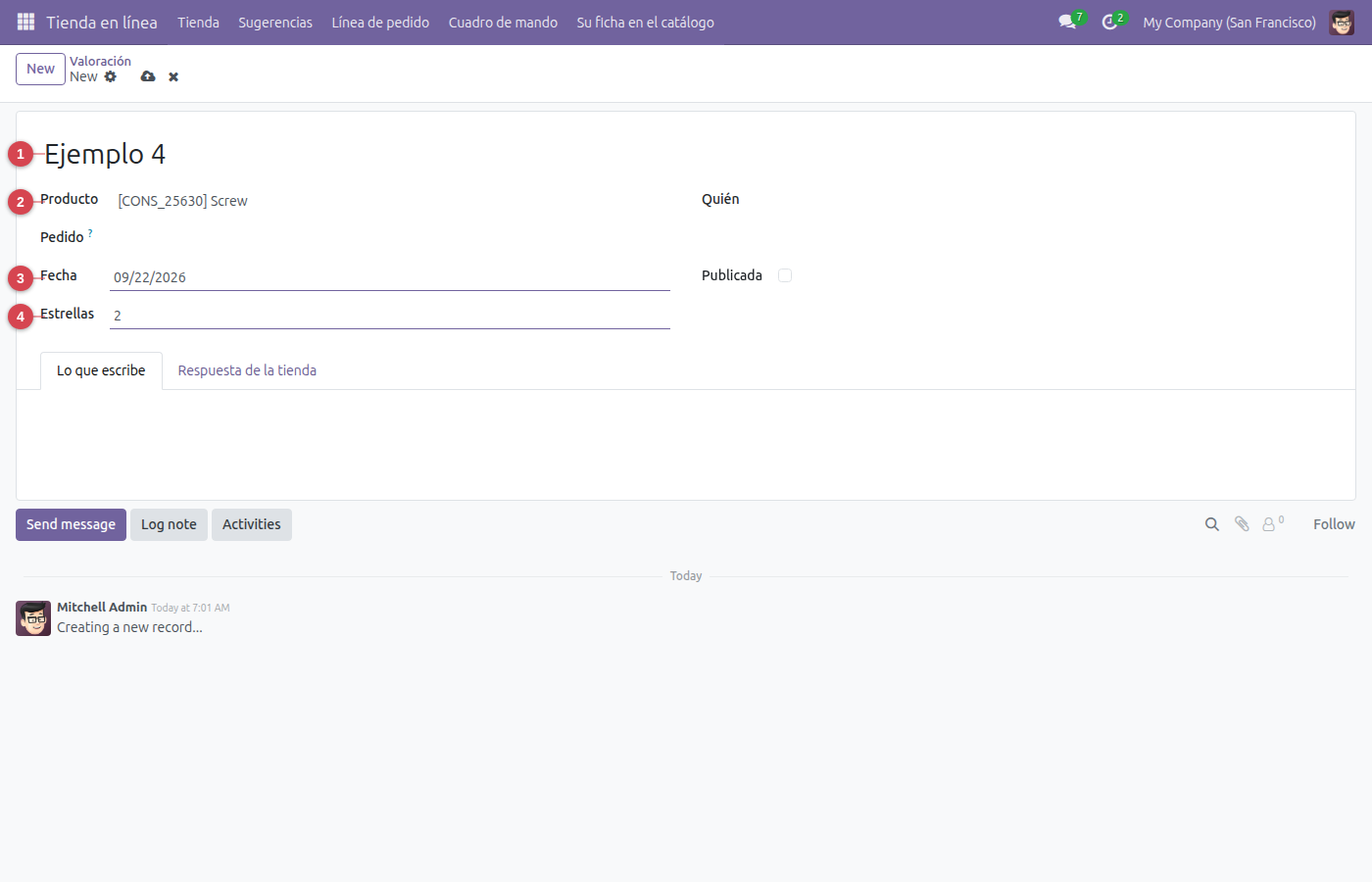
Task: Click the empty Quién field
Action: pyautogui.click(x=1052, y=200)
